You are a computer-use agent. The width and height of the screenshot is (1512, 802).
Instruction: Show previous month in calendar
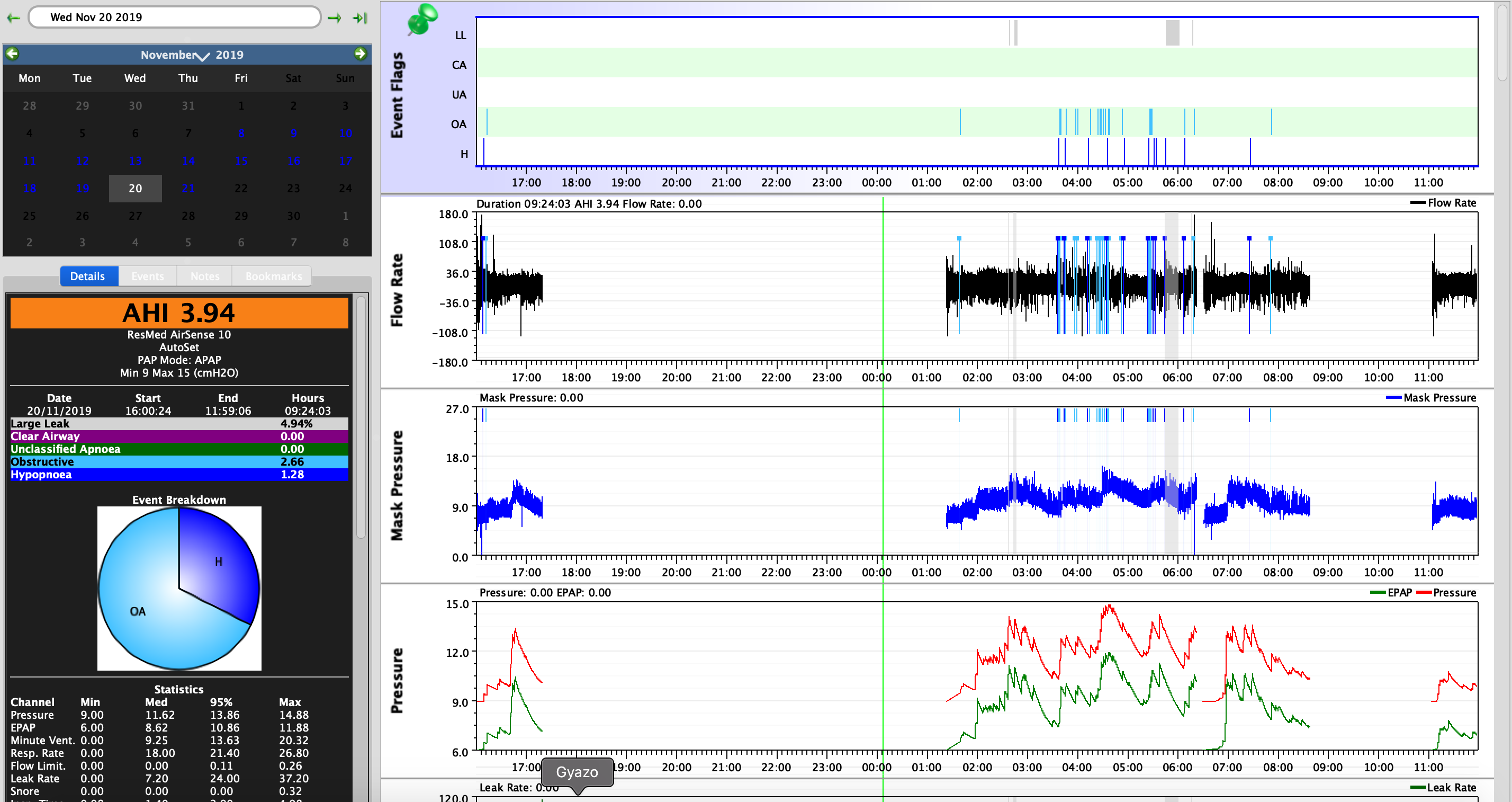(12, 54)
